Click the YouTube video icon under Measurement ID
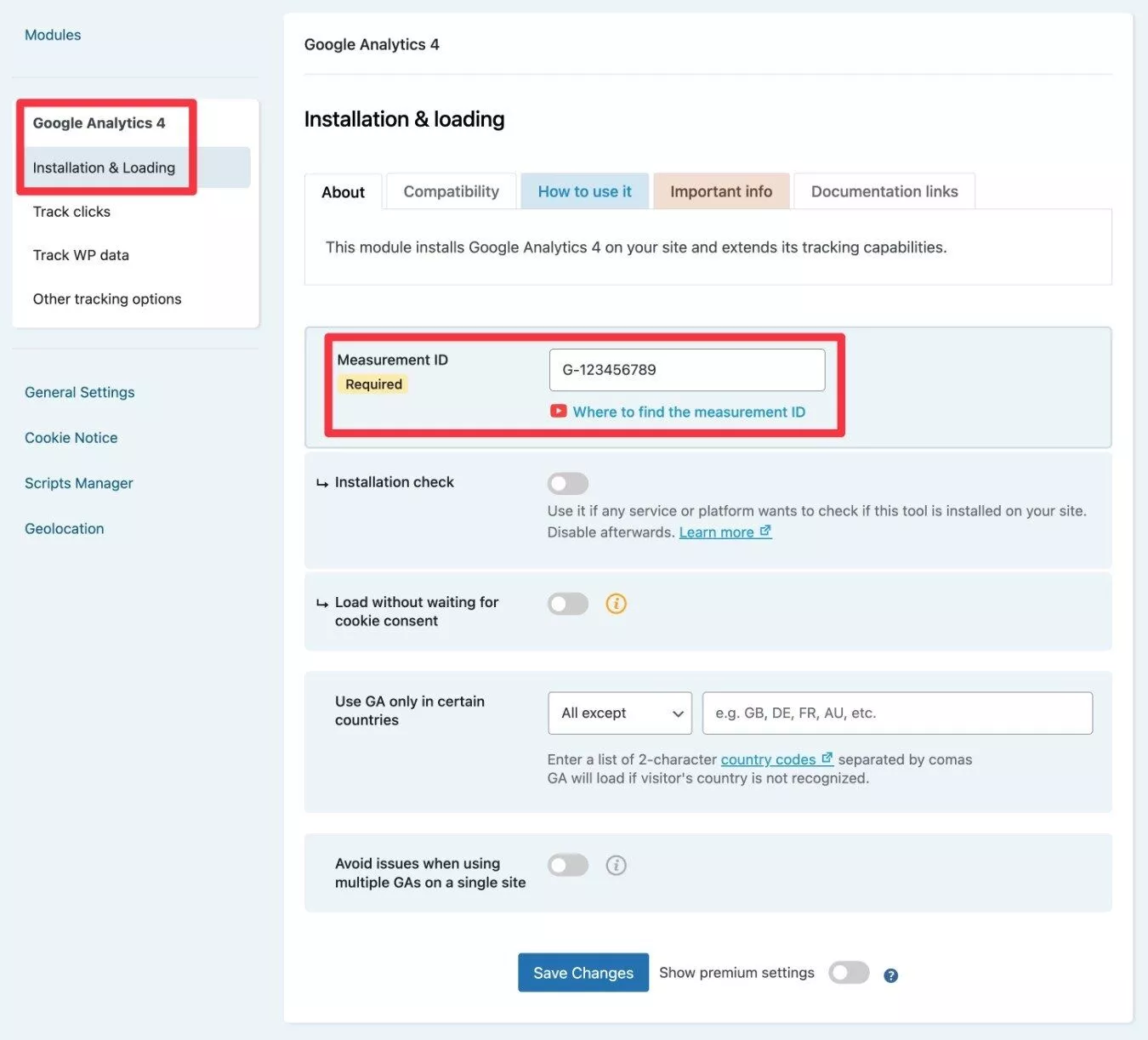Image resolution: width=1148 pixels, height=1040 pixels. click(558, 412)
